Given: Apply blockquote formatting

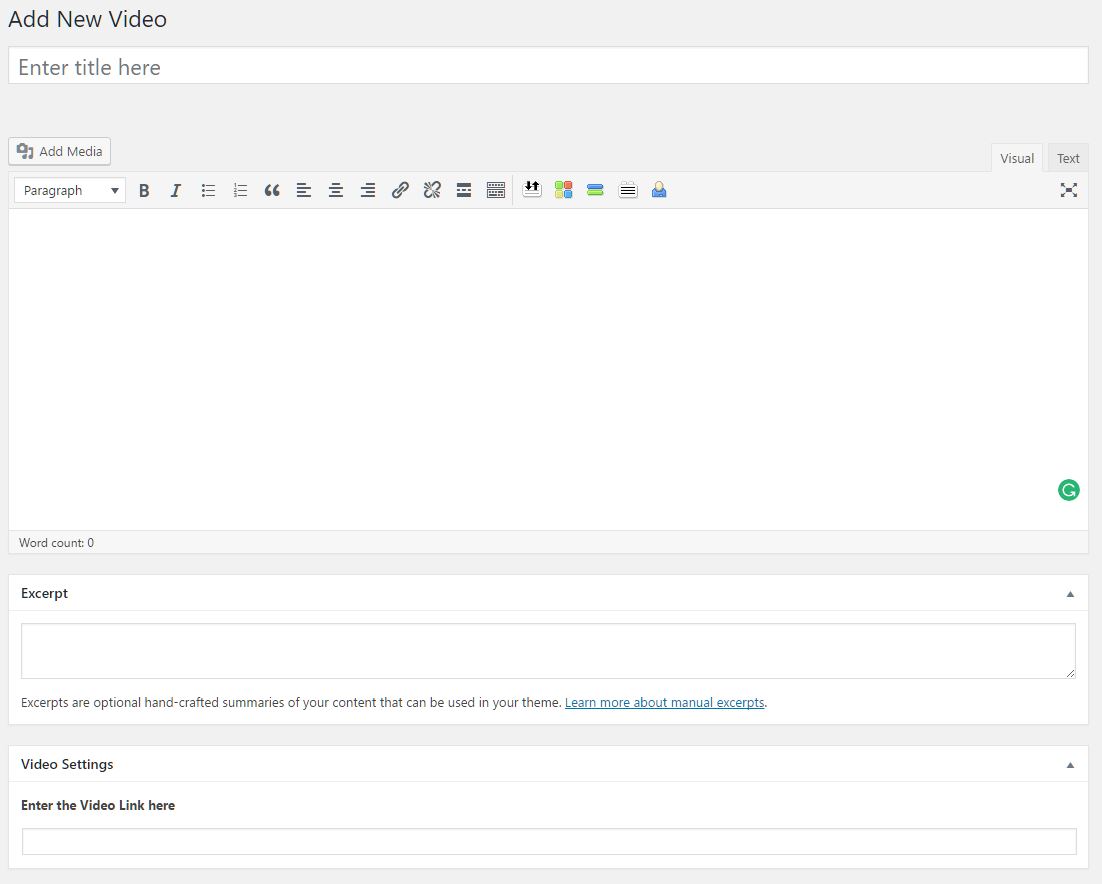Looking at the screenshot, I should [x=272, y=190].
